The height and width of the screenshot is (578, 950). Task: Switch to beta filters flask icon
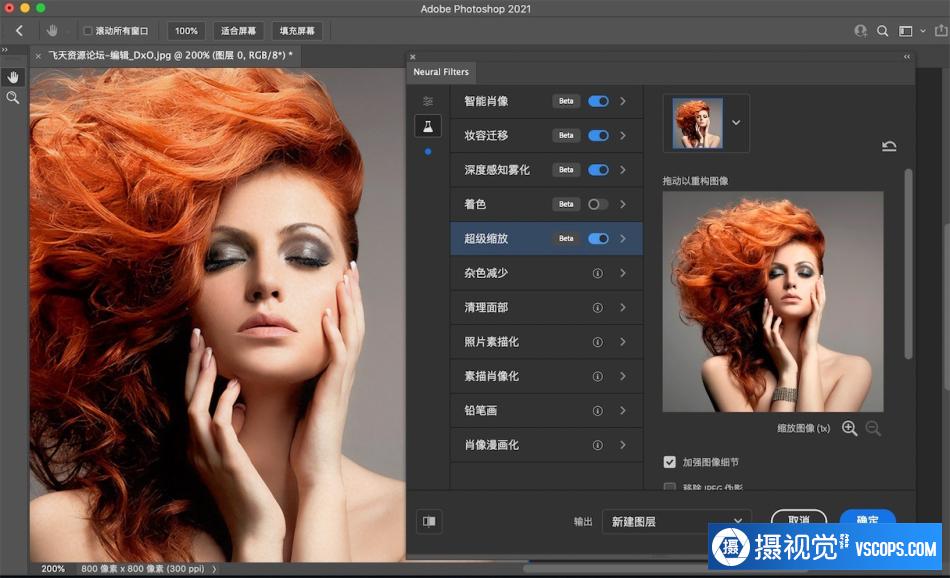click(428, 126)
